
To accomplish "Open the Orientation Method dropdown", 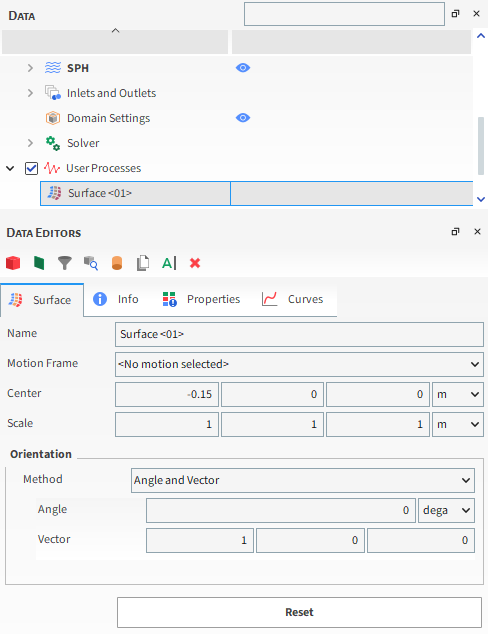I will tap(303, 480).
